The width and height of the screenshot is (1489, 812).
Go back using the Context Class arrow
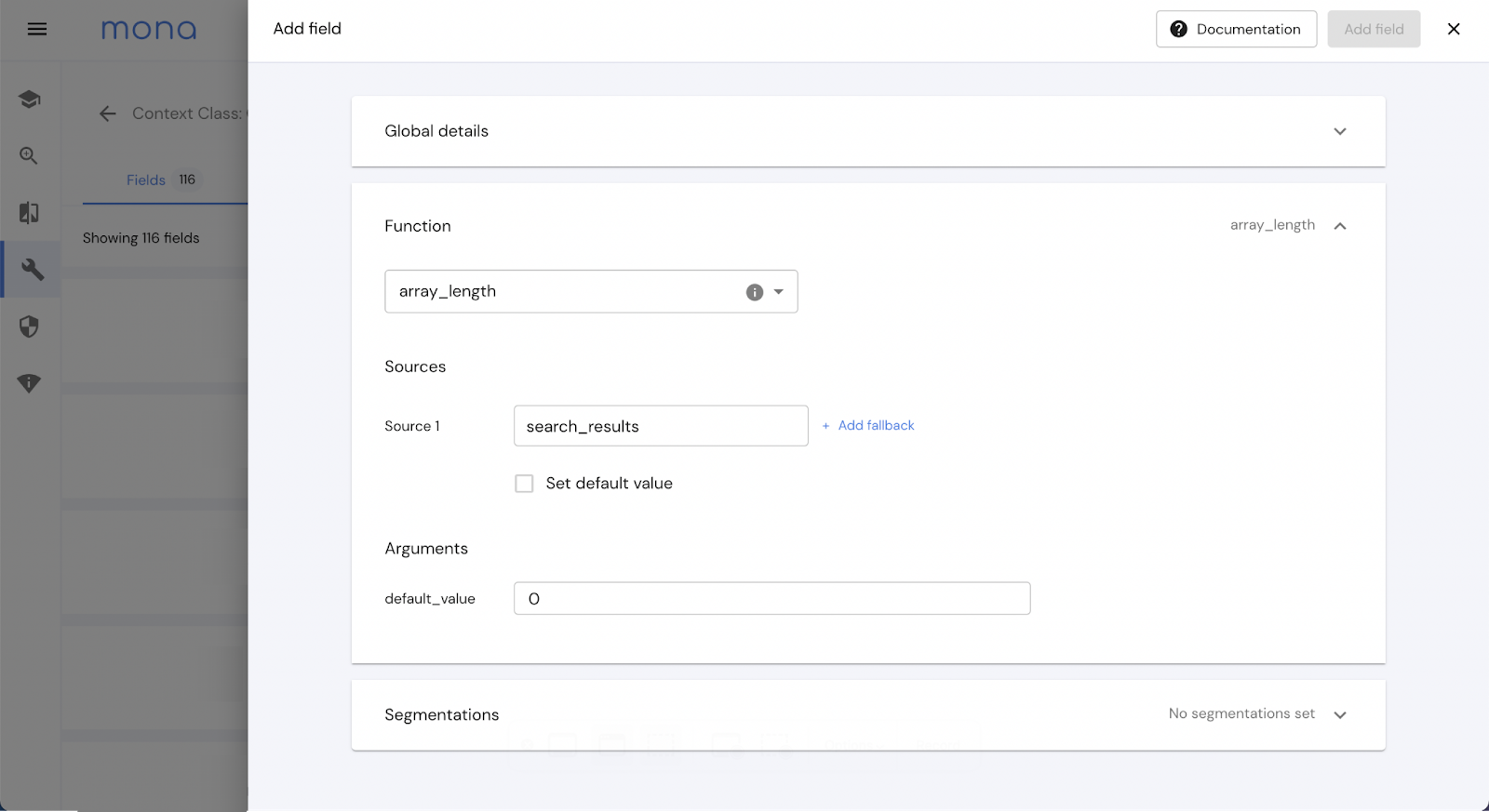[x=108, y=113]
